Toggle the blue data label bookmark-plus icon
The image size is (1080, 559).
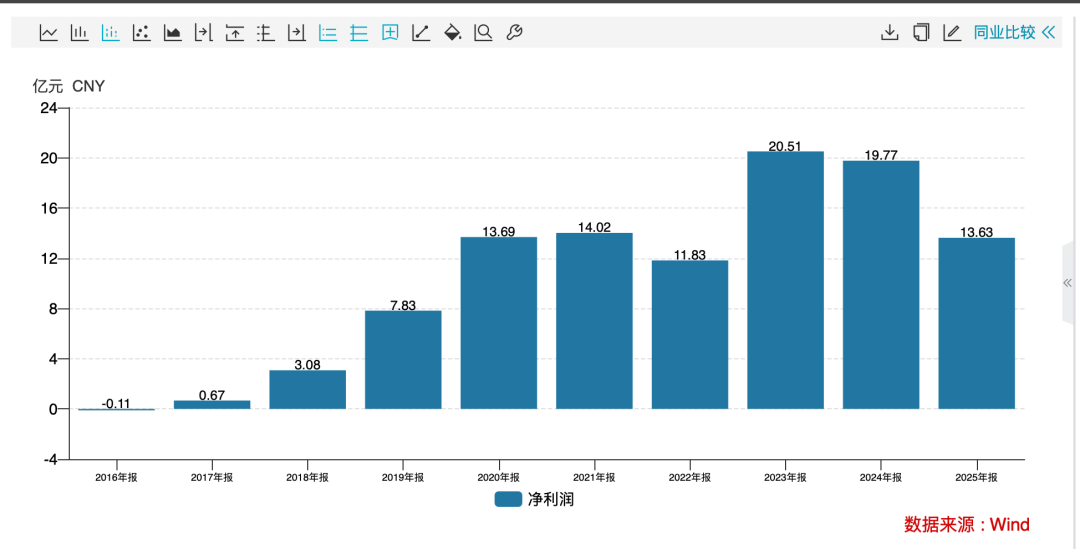tap(390, 32)
